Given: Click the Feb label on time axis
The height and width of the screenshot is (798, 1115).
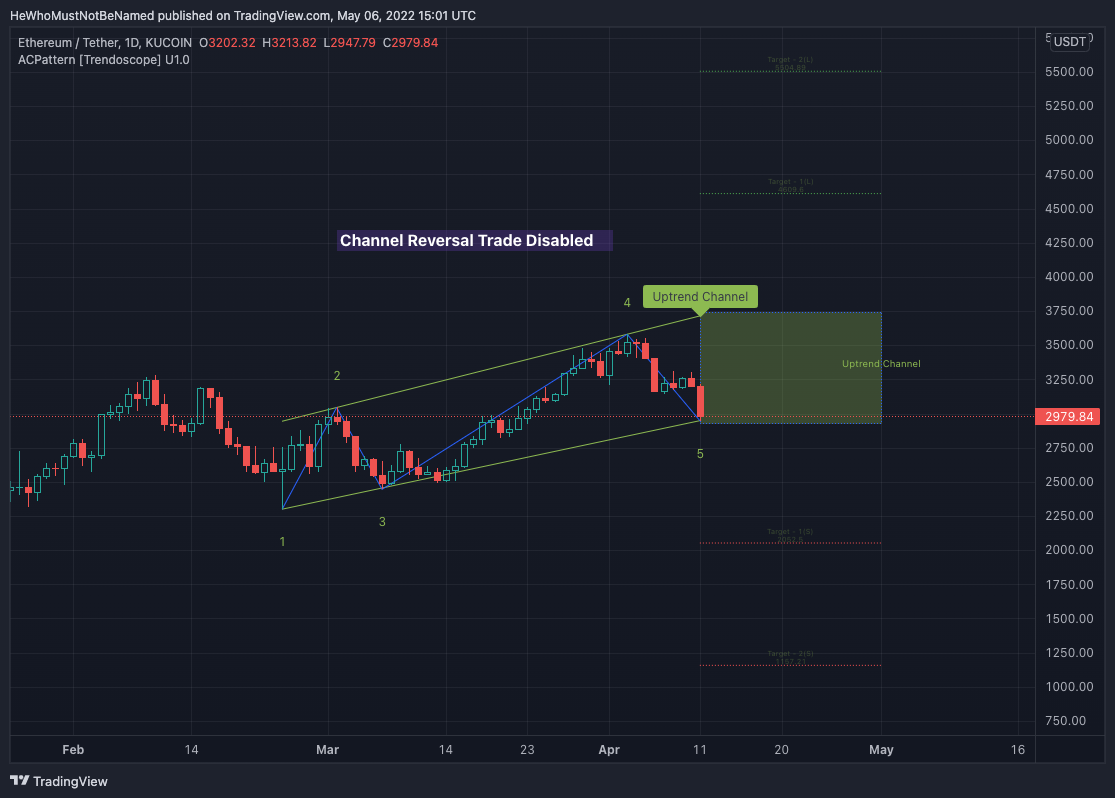Looking at the screenshot, I should click(73, 750).
